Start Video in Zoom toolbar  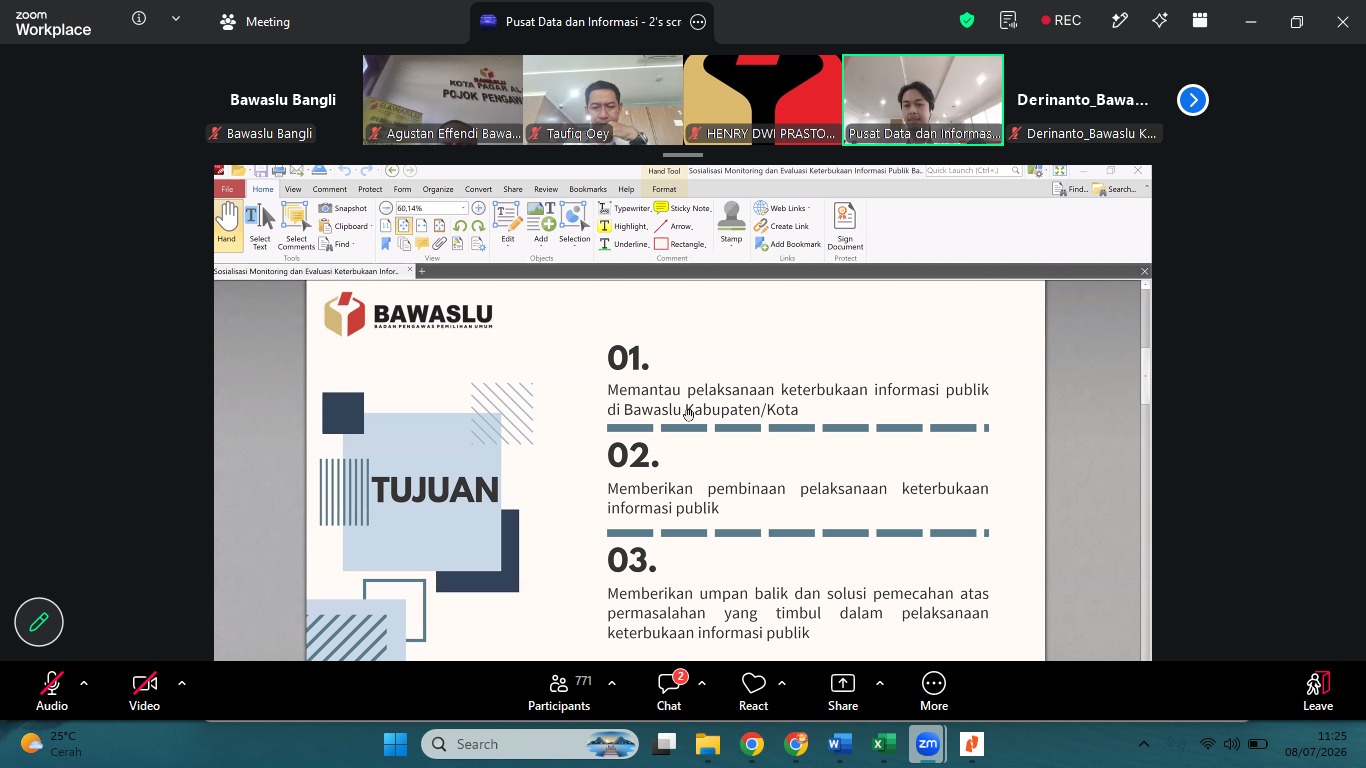144,690
